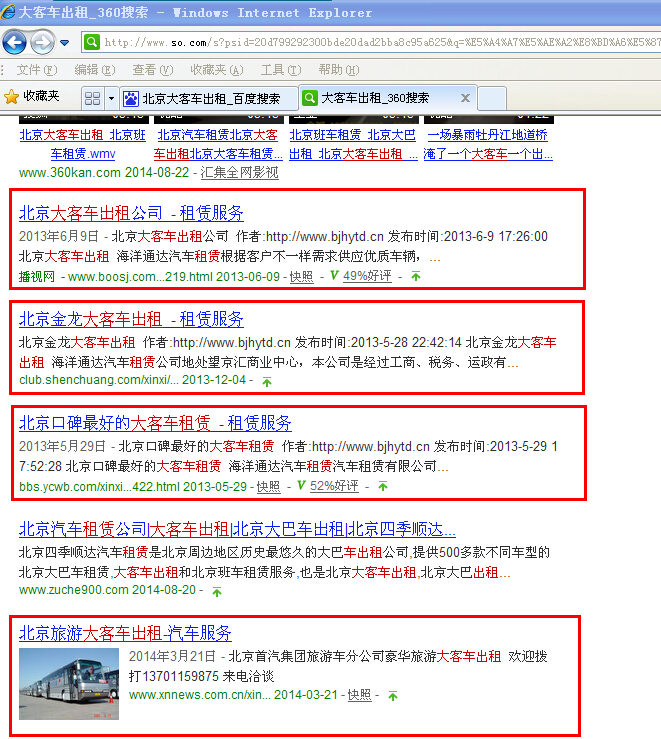Open the recent pages history dropdown arrow
The height and width of the screenshot is (739, 661).
pyautogui.click(x=65, y=43)
